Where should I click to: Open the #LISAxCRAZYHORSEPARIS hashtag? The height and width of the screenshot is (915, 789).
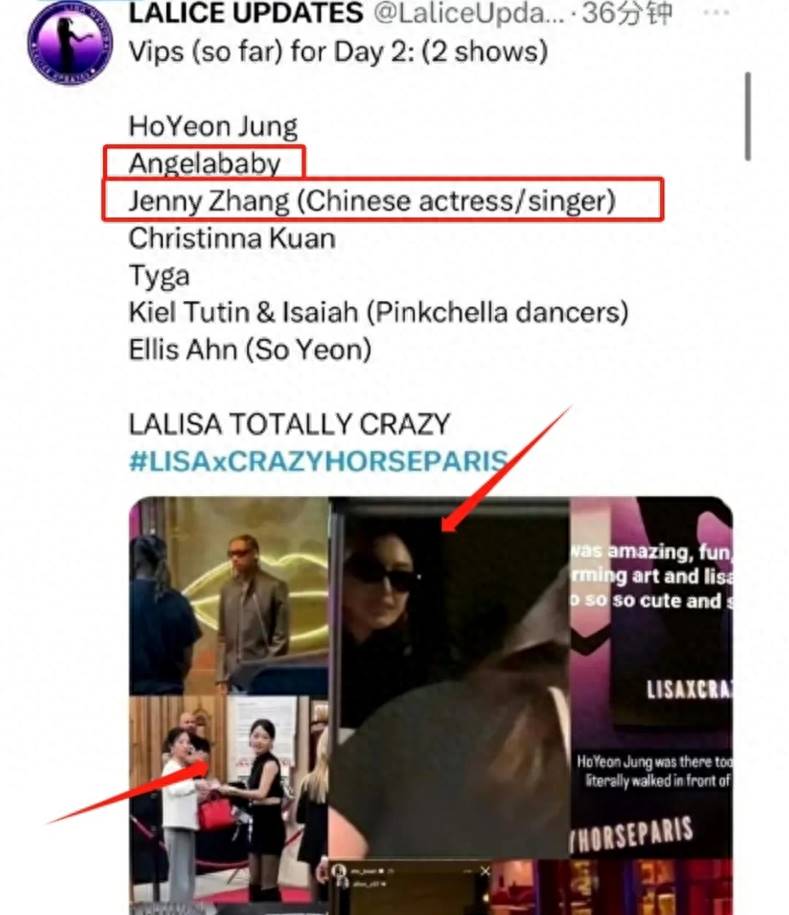tap(319, 461)
